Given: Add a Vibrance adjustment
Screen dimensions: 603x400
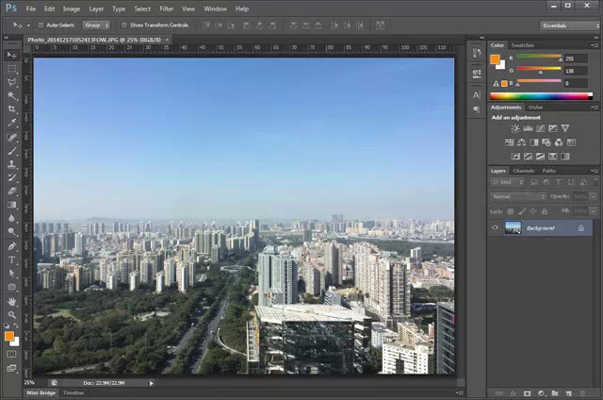Looking at the screenshot, I should click(x=565, y=128).
